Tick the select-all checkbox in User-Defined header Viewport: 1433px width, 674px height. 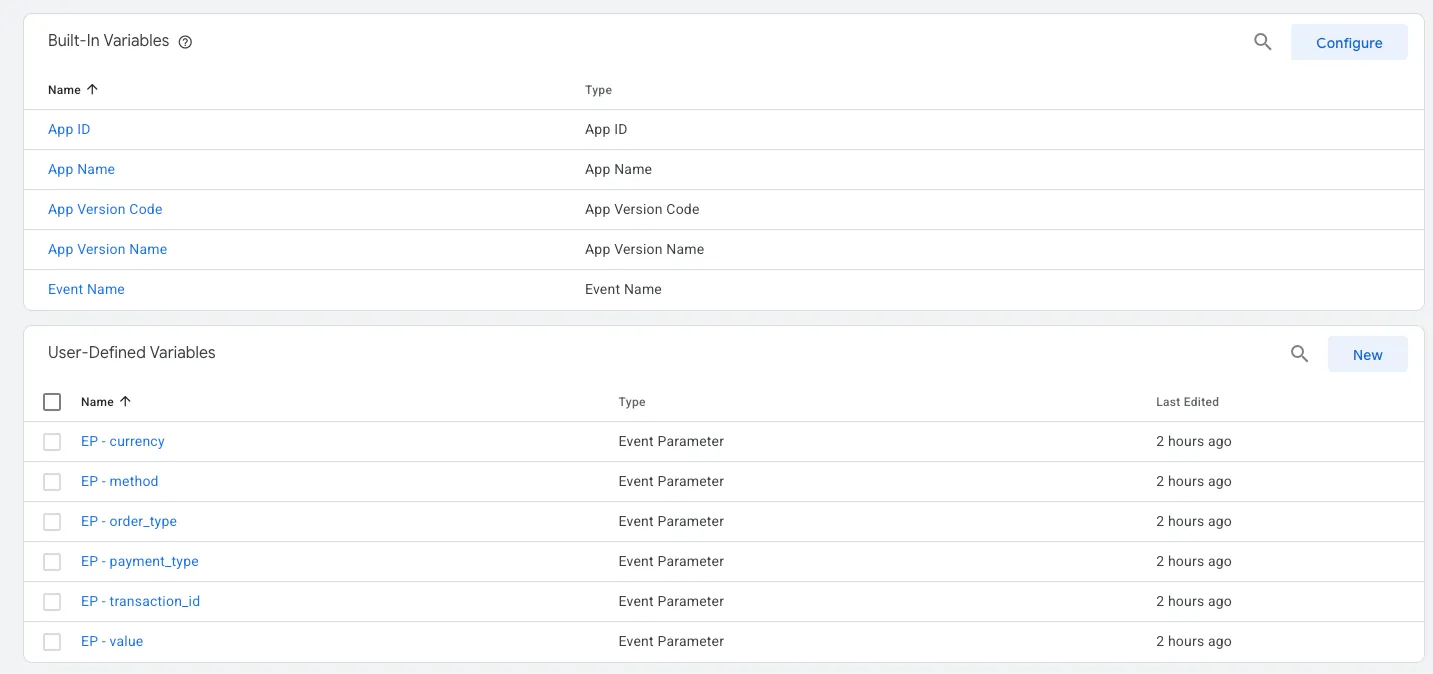point(52,402)
